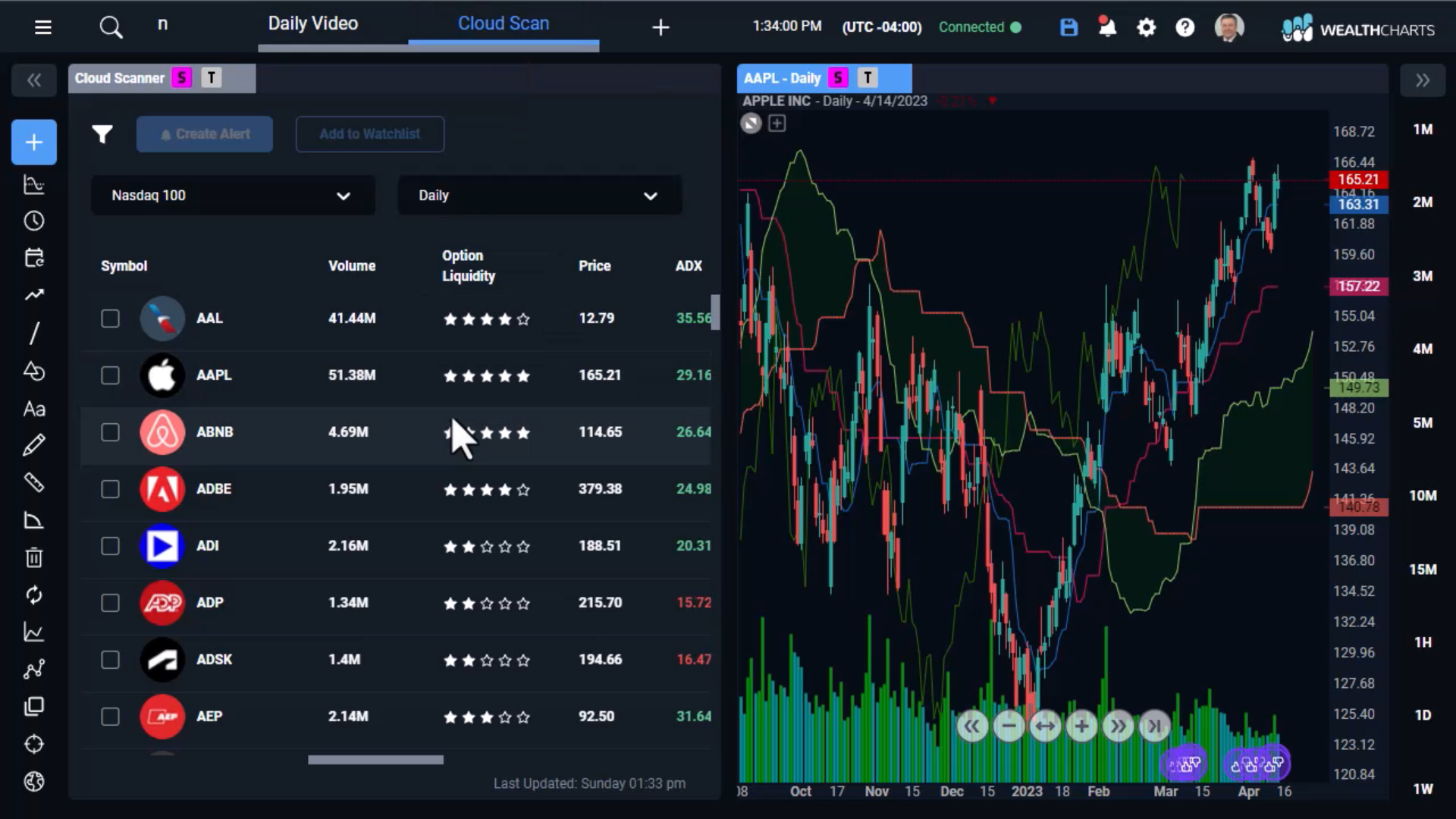Viewport: 1456px width, 819px height.
Task: Set chart timeframe to 1D
Action: [1423, 715]
